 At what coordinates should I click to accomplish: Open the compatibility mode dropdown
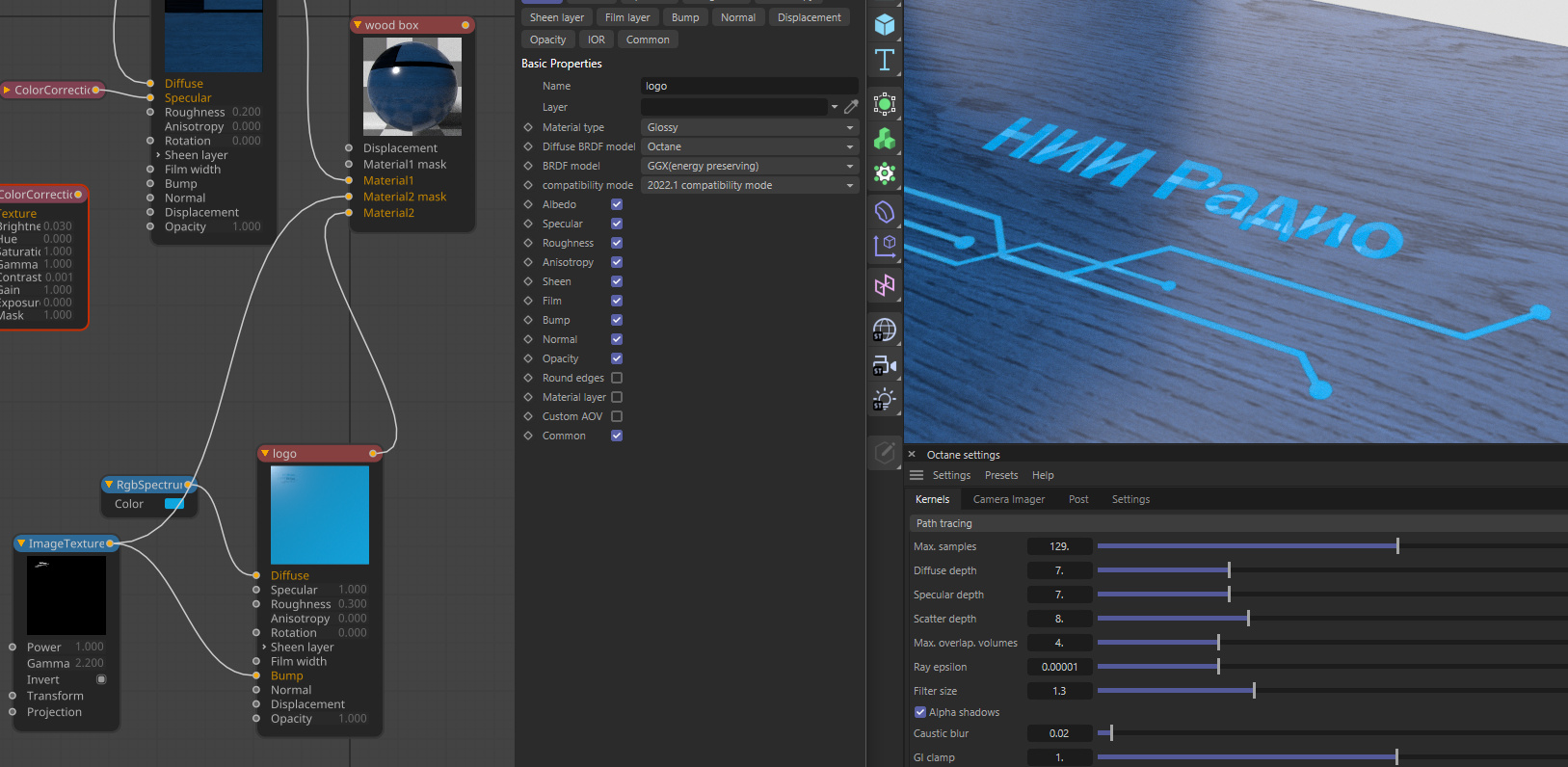point(750,185)
